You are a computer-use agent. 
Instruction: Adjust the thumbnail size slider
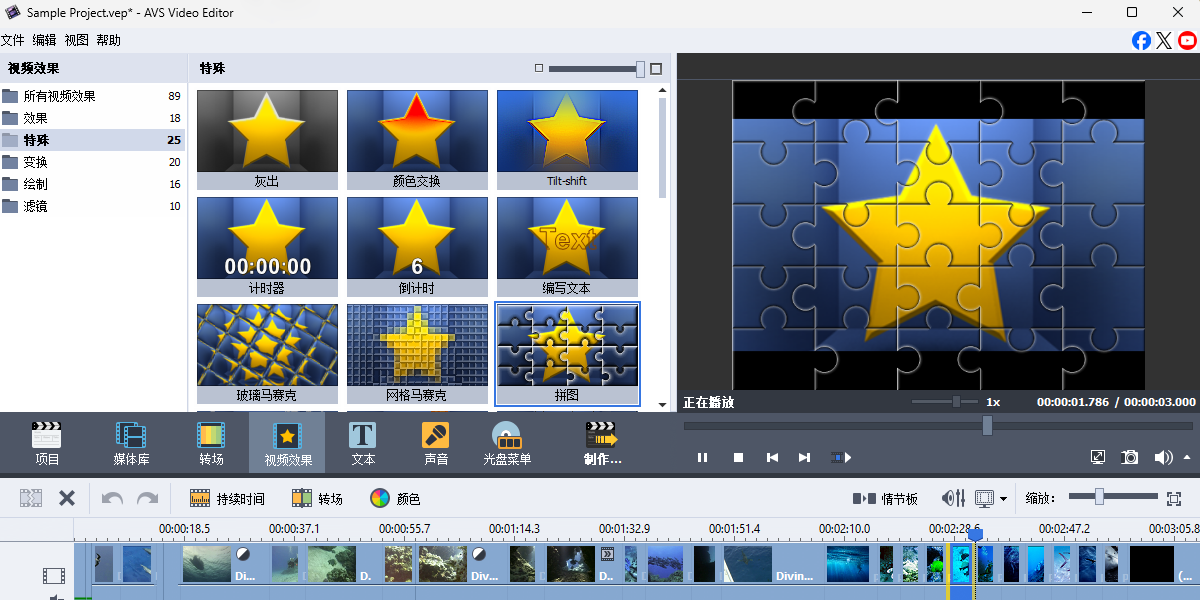point(640,69)
